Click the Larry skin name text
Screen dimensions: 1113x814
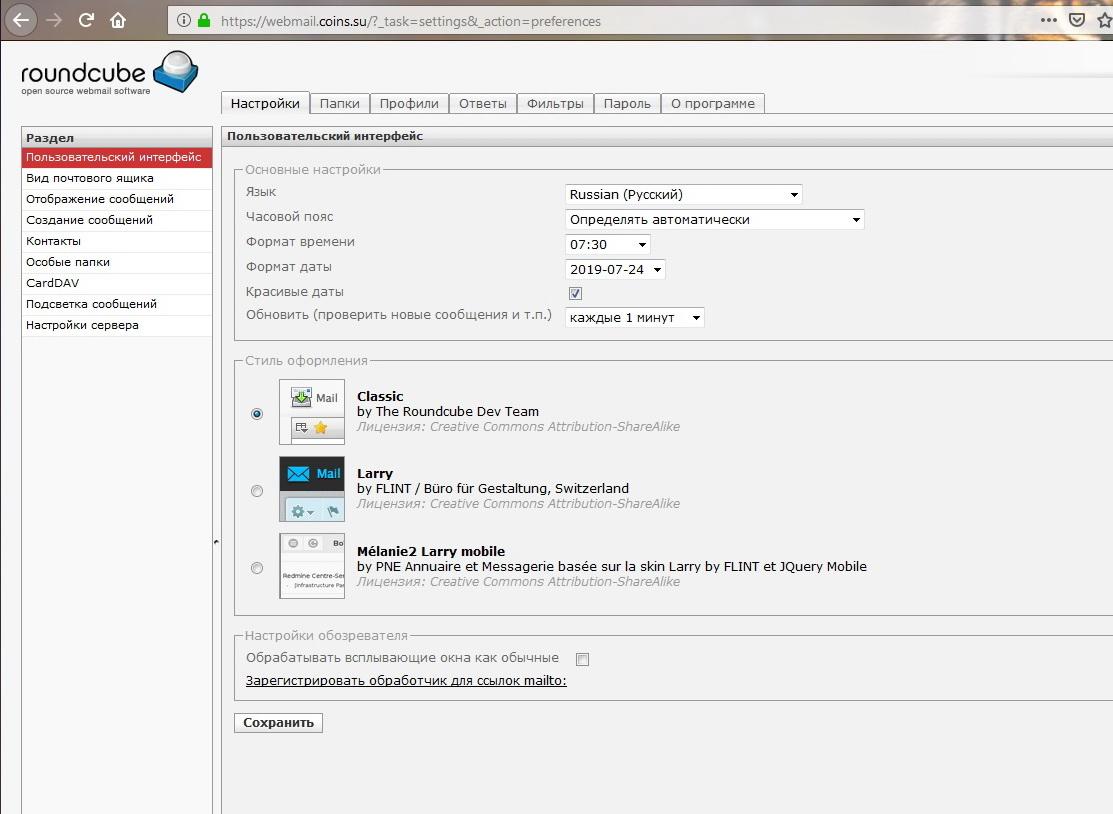pyautogui.click(x=375, y=473)
